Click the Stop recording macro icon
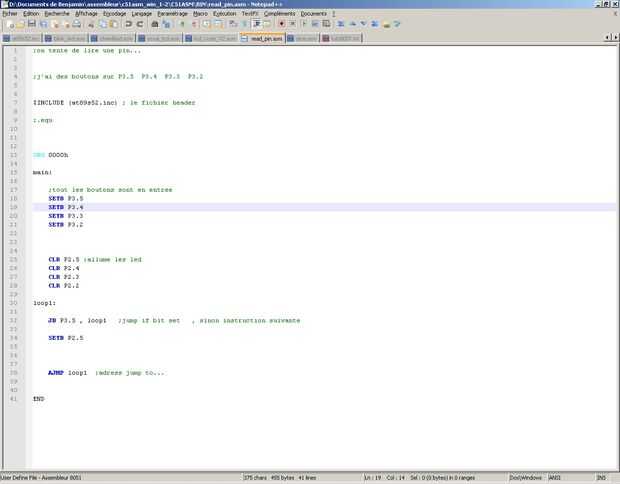Image resolution: width=620 pixels, height=484 pixels. (293, 24)
